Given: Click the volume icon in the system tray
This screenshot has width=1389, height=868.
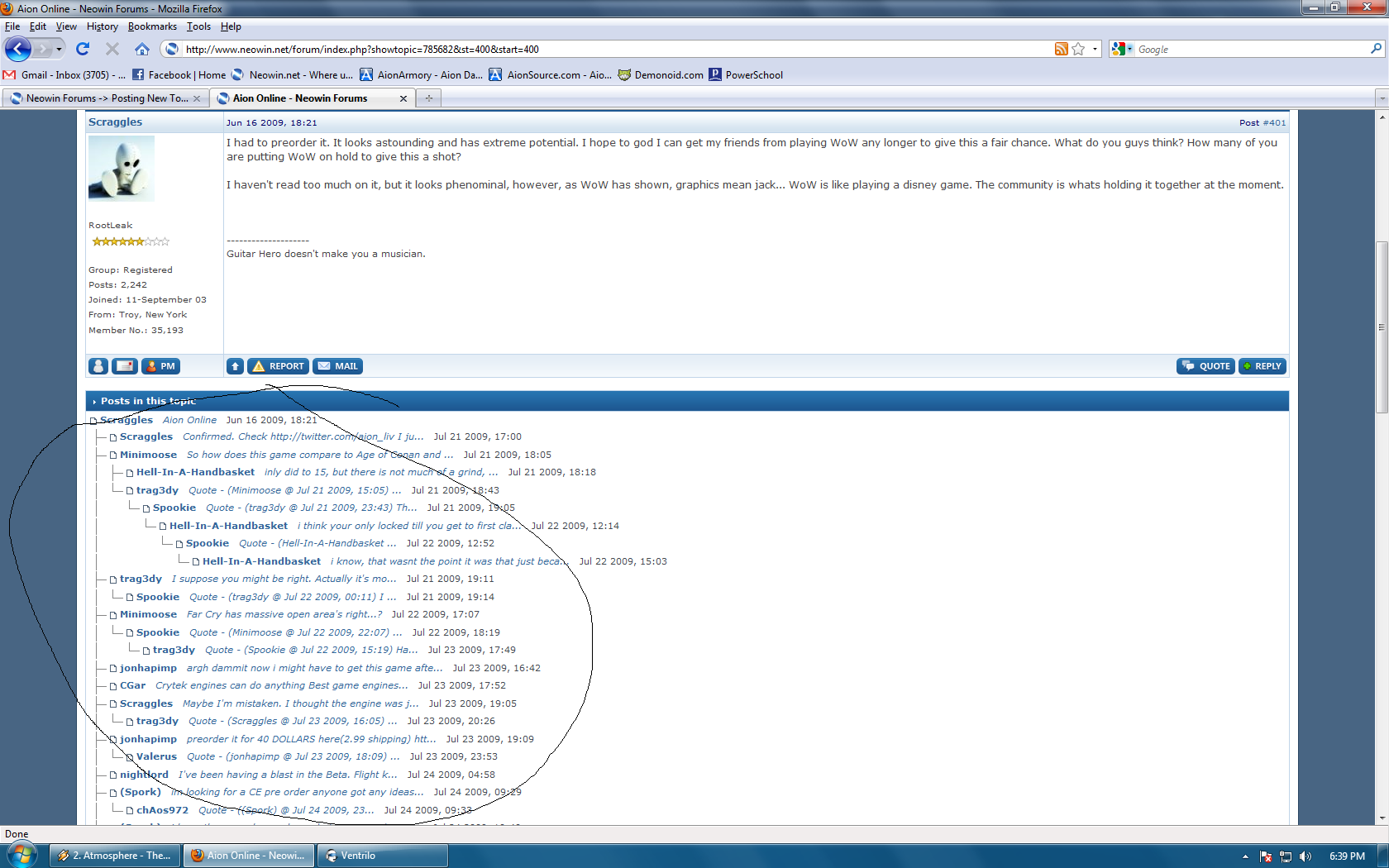Looking at the screenshot, I should pos(1305,856).
